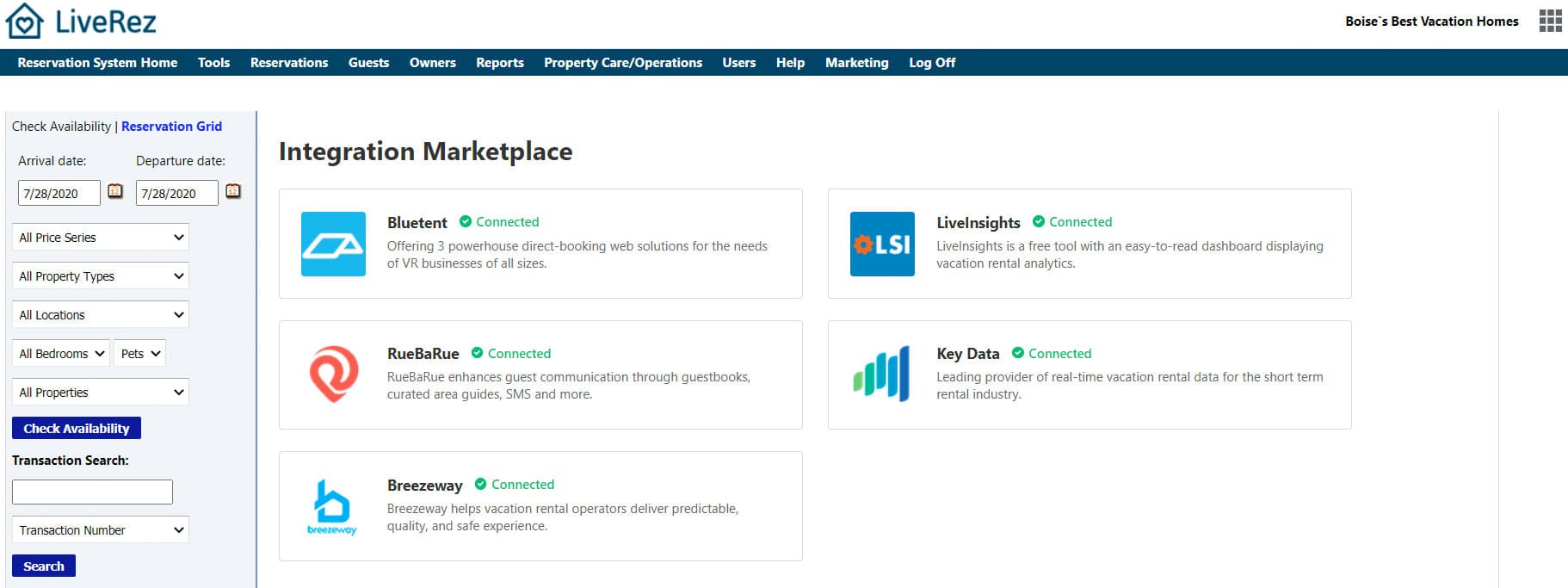
Task: Expand the All Property Types dropdown
Action: [101, 276]
